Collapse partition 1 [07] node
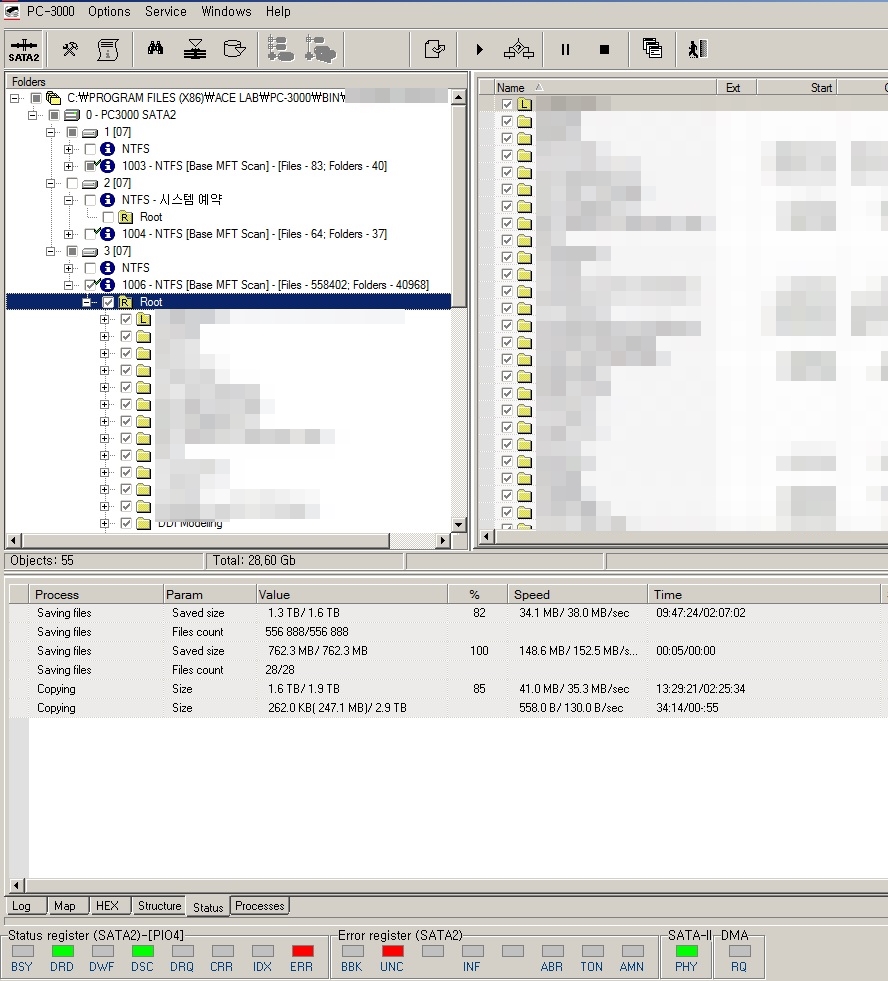This screenshot has width=888, height=981. pyautogui.click(x=50, y=132)
